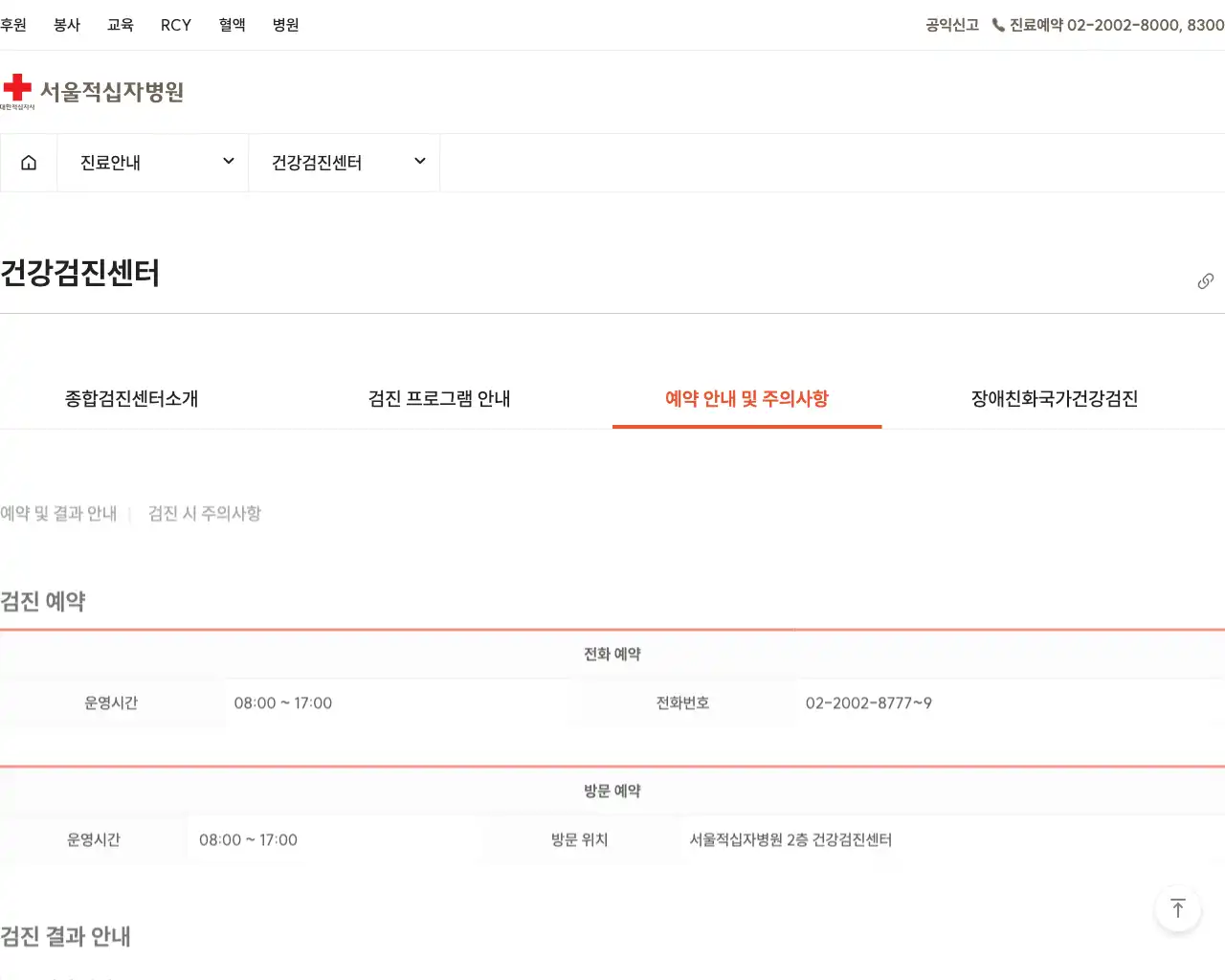Open the 검진 프로그램 안내 tab

coord(439,399)
